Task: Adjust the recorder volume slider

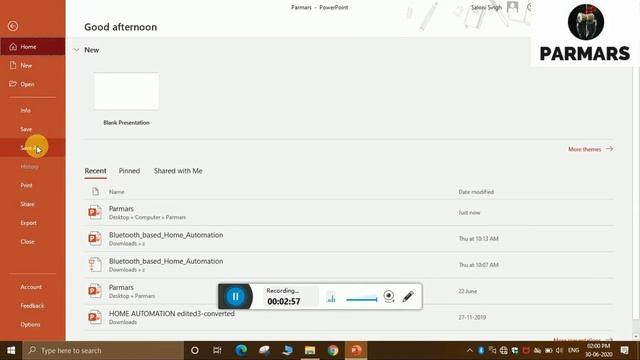Action: tap(361, 299)
